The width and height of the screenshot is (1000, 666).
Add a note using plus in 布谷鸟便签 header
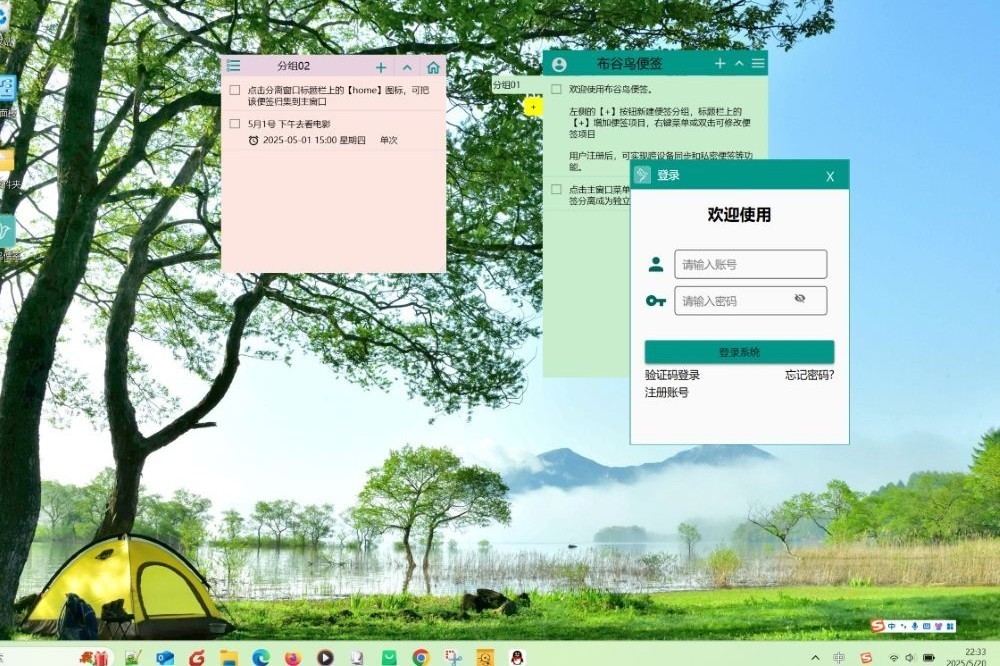pyautogui.click(x=720, y=64)
